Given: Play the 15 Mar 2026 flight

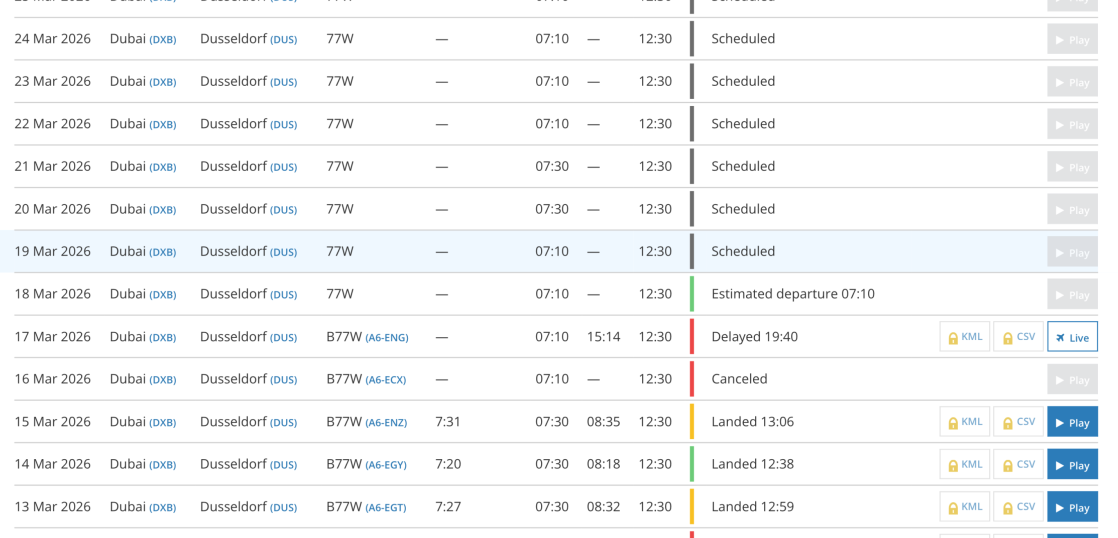Looking at the screenshot, I should pyautogui.click(x=1072, y=422).
